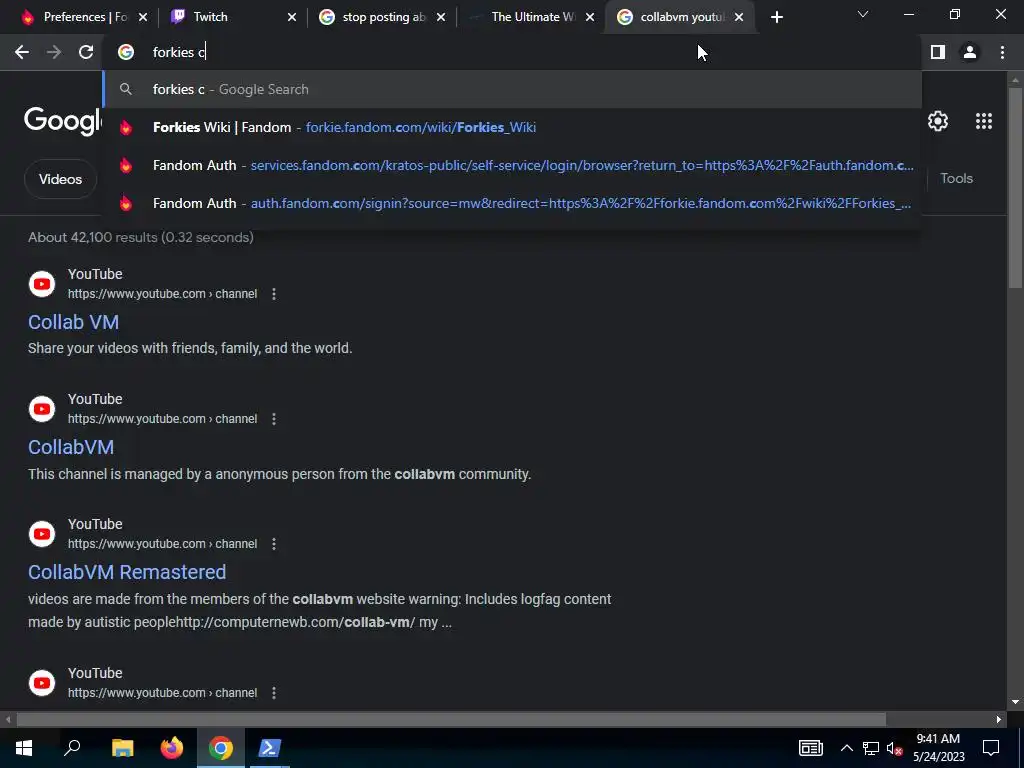Open the Chrome three-dot menu
This screenshot has height=768, width=1024.
[x=1002, y=52]
